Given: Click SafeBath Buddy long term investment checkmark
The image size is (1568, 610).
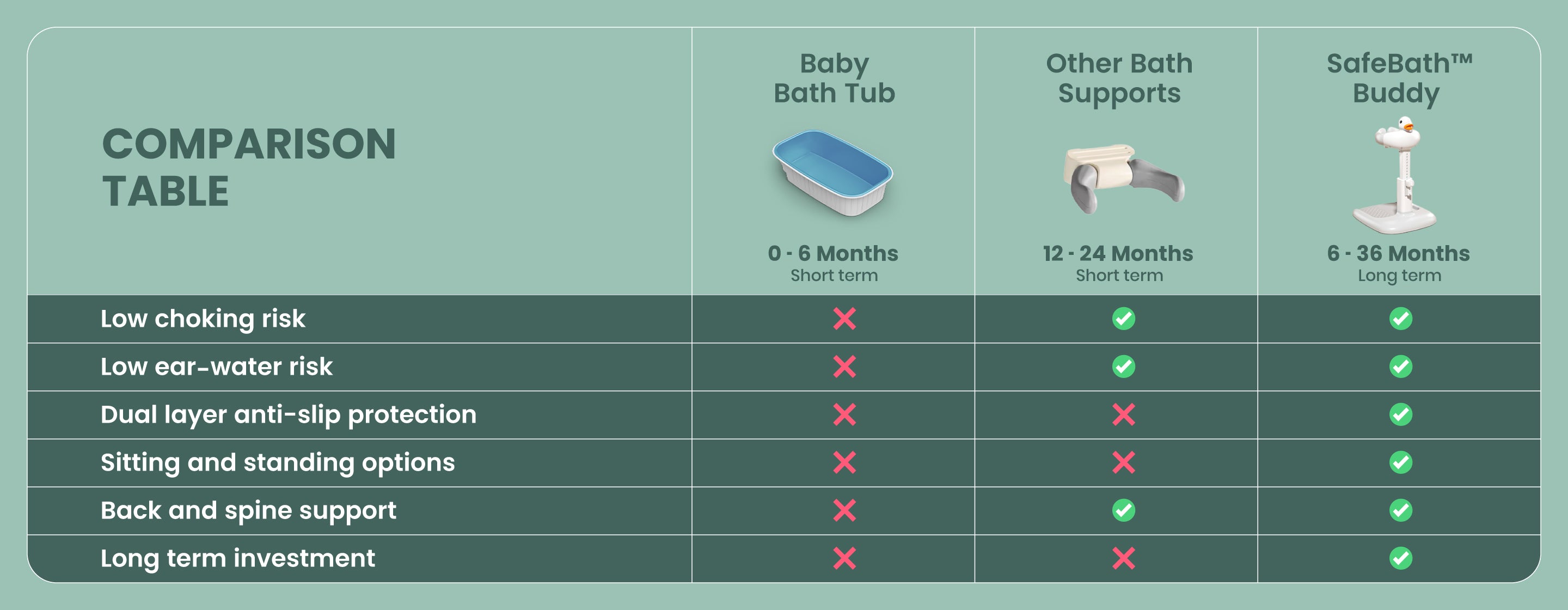Looking at the screenshot, I should pyautogui.click(x=1400, y=558).
